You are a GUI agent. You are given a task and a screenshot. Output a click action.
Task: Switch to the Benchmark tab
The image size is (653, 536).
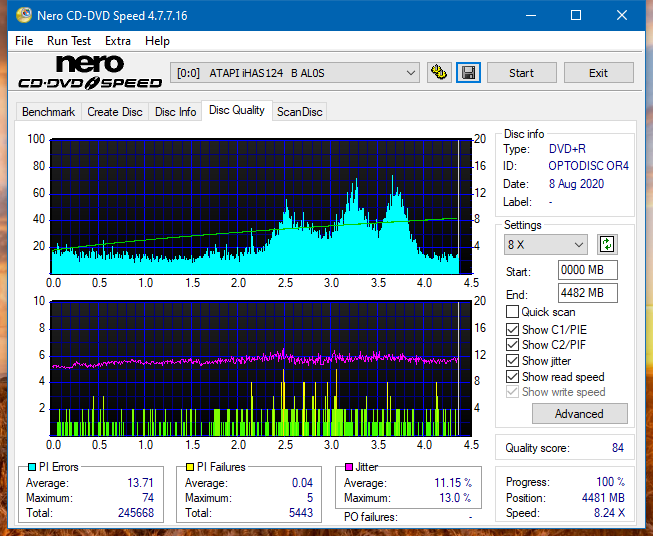[x=49, y=112]
